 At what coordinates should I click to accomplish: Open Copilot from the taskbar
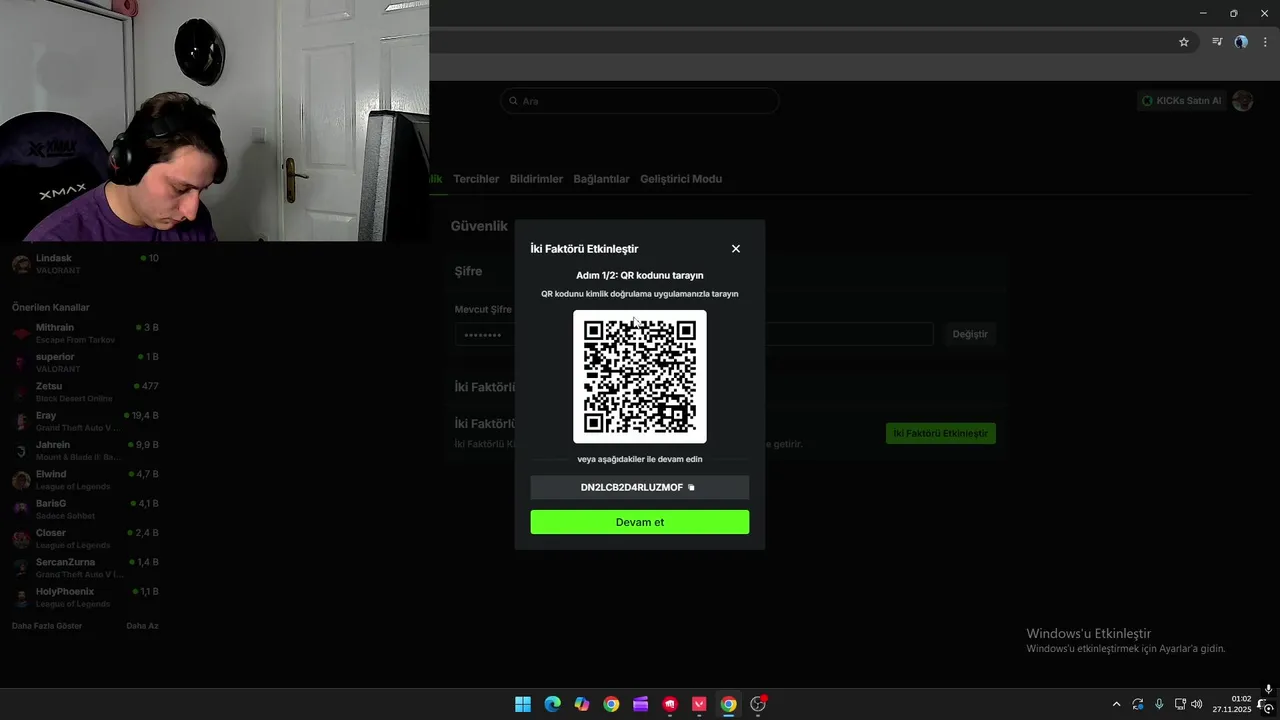(582, 704)
